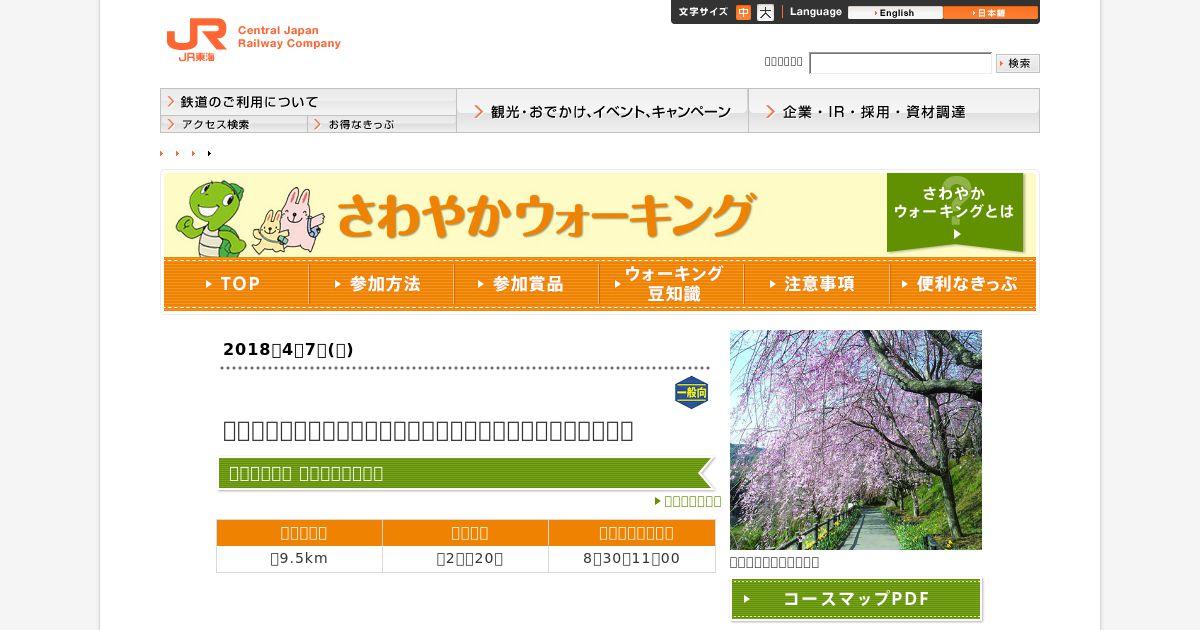Viewport: 1200px width, 630px height.
Task: Switch language to English
Action: pos(895,13)
